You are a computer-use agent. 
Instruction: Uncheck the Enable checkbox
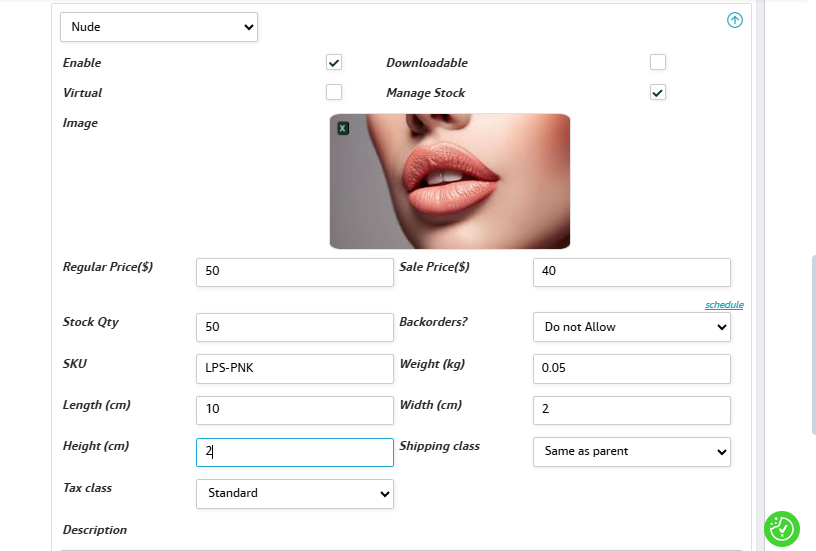(x=334, y=62)
